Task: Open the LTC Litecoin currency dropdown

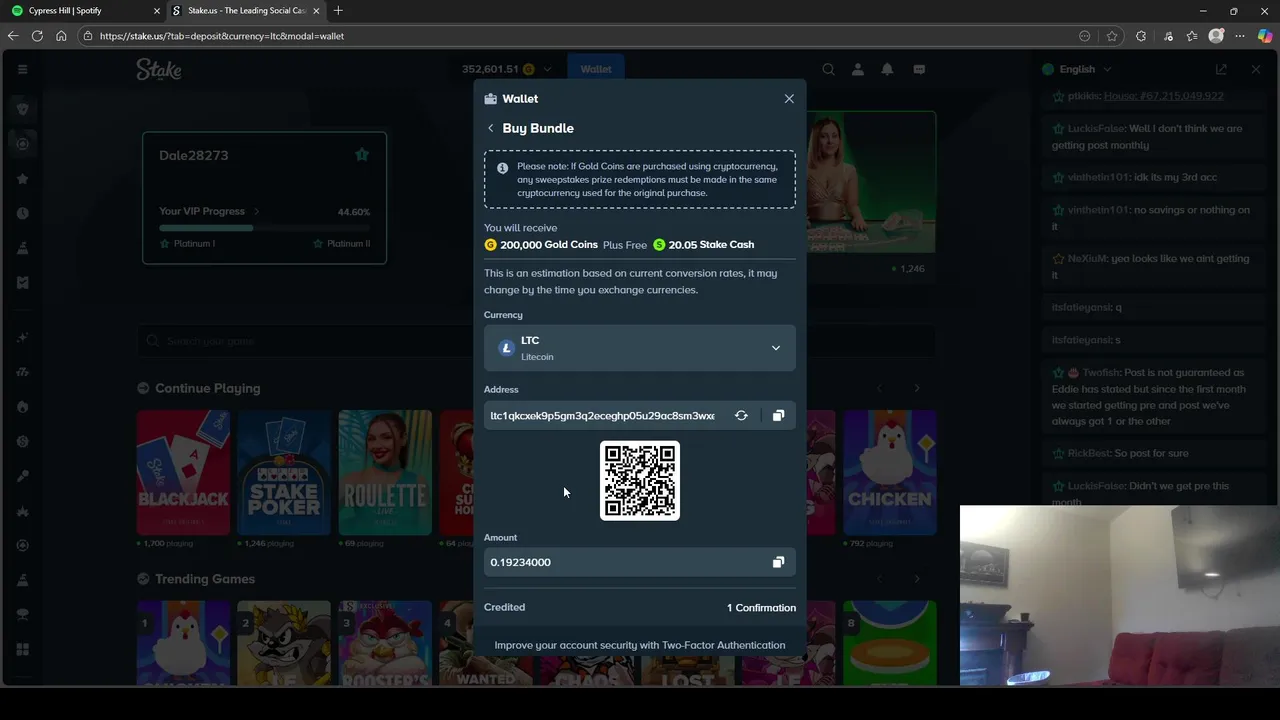Action: [x=640, y=348]
